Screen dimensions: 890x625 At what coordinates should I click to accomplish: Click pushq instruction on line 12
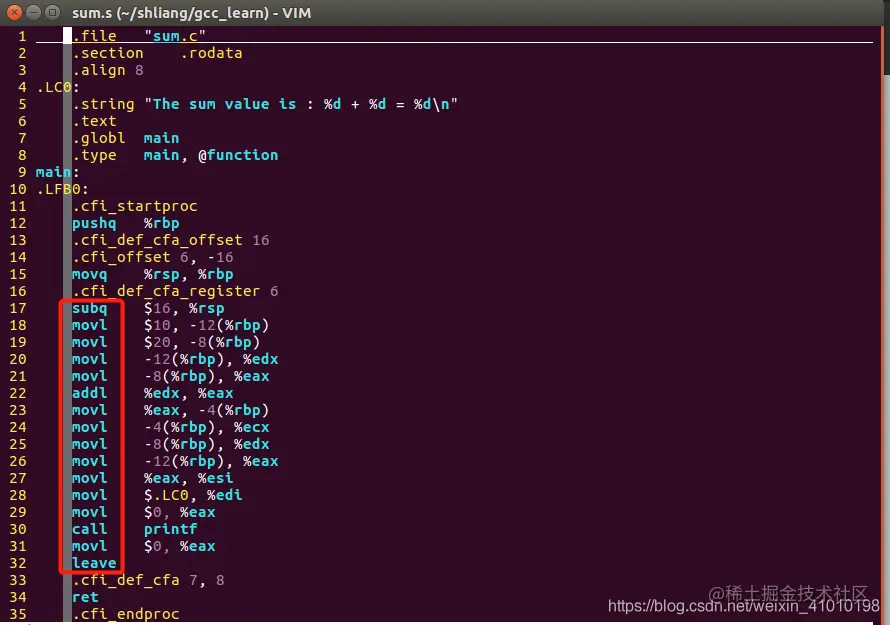pyautogui.click(x=94, y=223)
